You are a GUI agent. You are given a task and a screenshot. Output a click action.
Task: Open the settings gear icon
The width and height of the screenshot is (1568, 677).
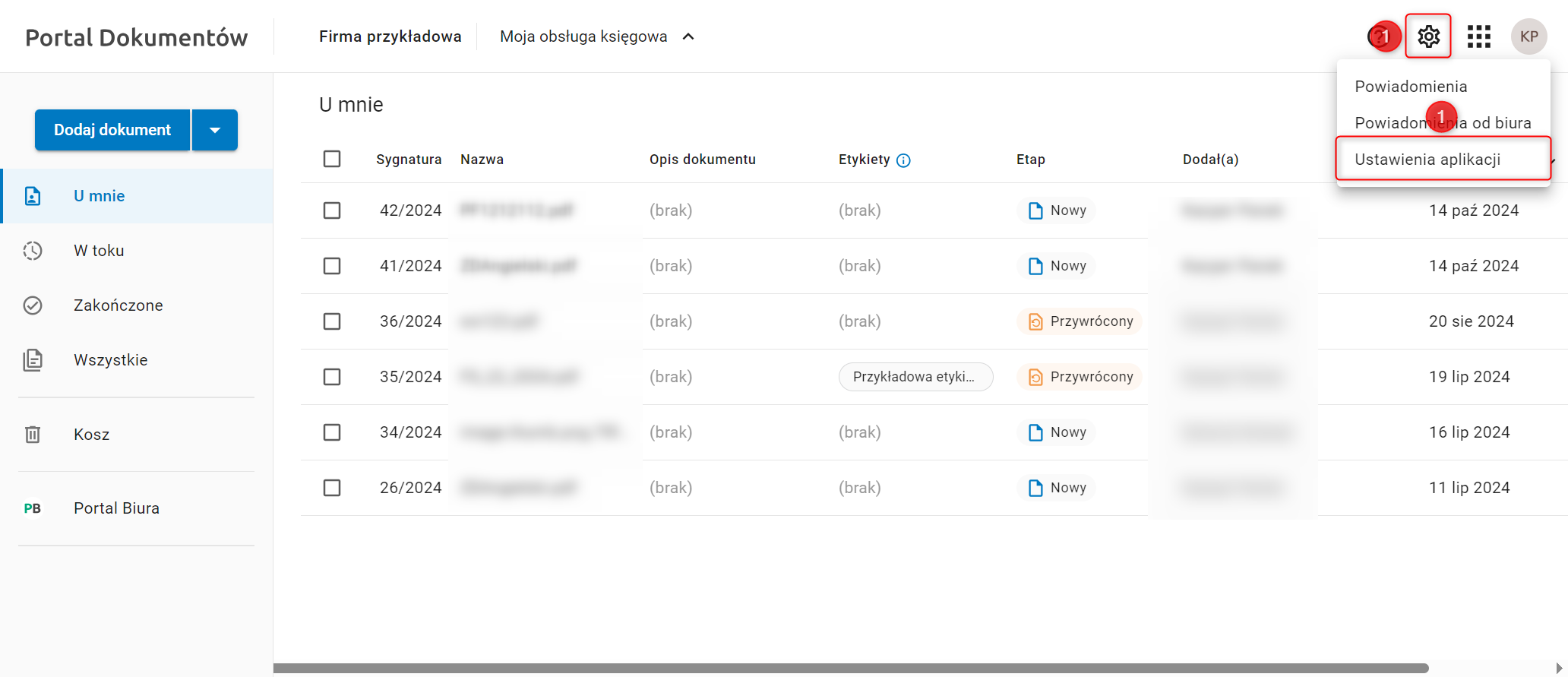click(1428, 36)
